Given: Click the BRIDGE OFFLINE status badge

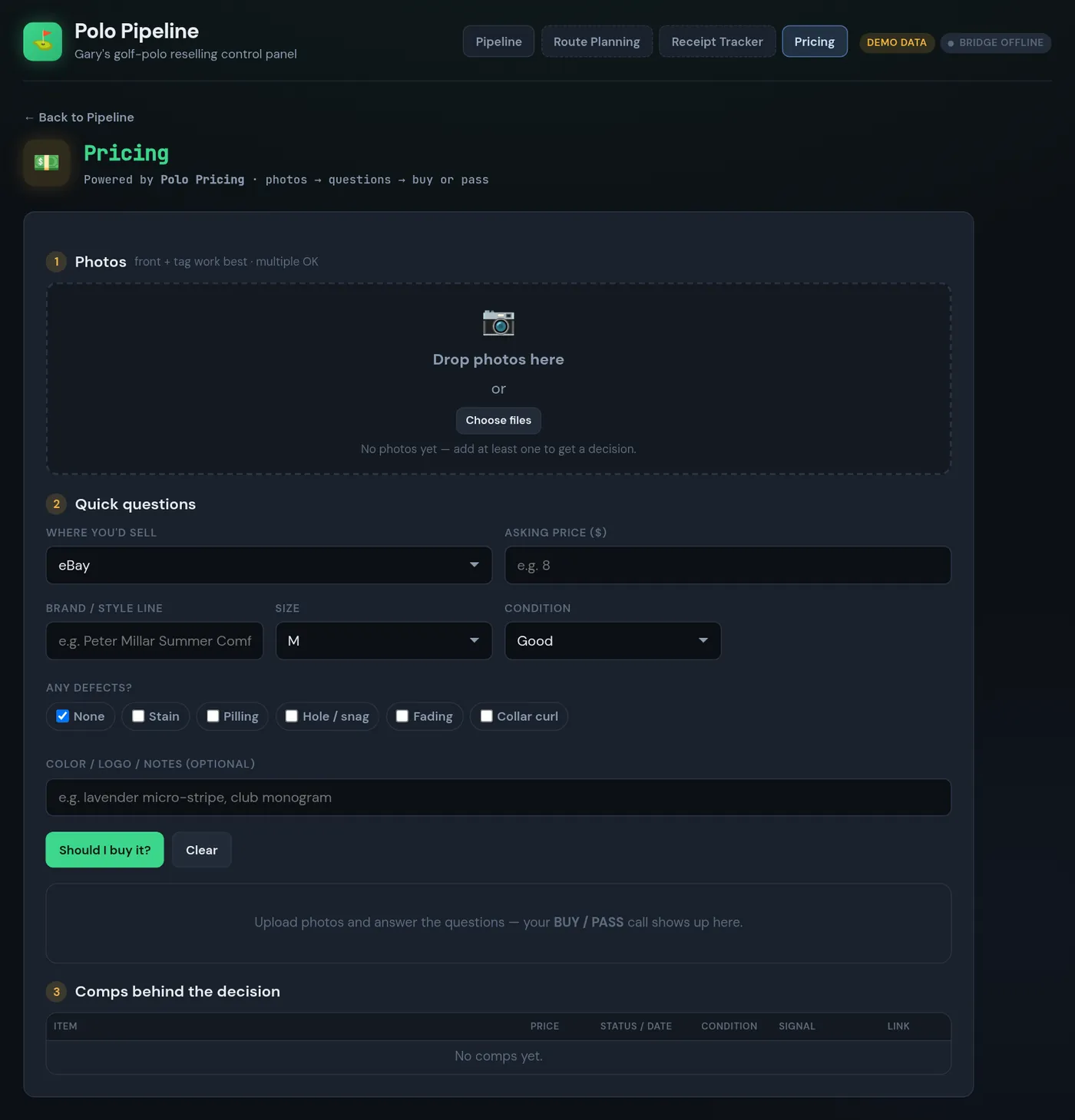Looking at the screenshot, I should [995, 43].
